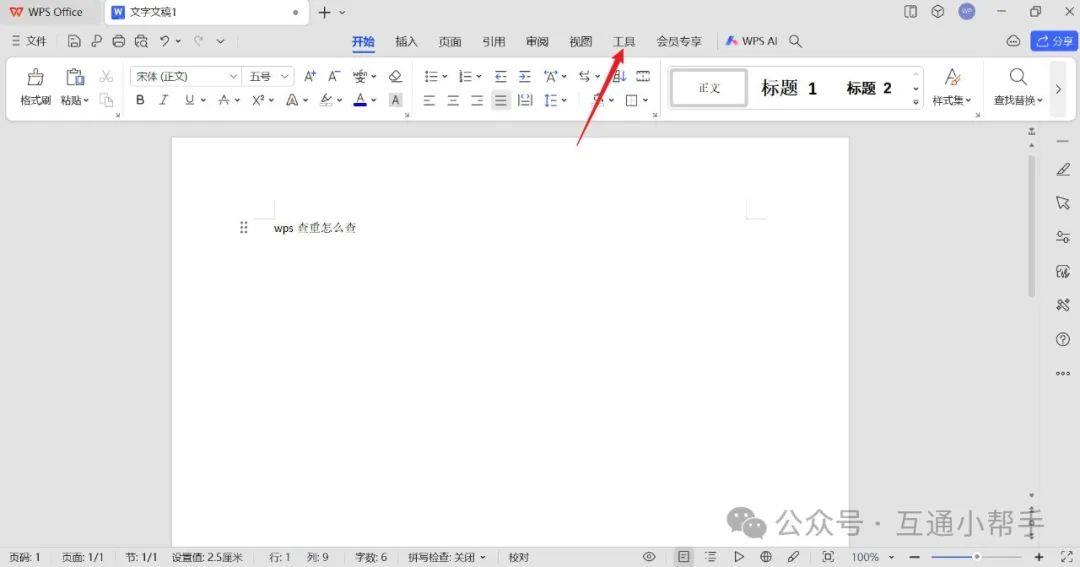This screenshot has height=567, width=1080.
Task: Switch to page layout view in status bar
Action: tap(683, 557)
